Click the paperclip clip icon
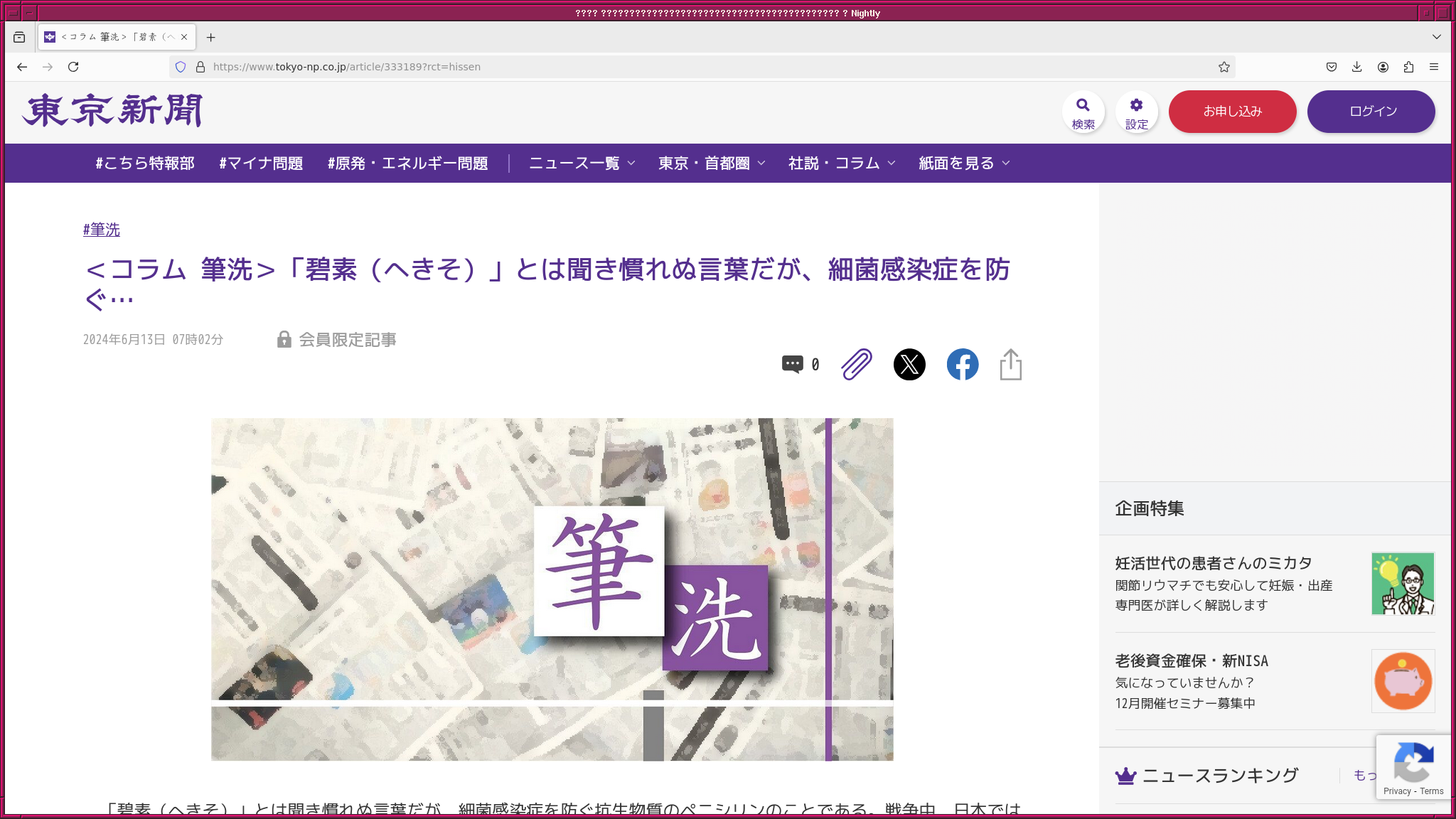This screenshot has height=819, width=1456. 856,364
